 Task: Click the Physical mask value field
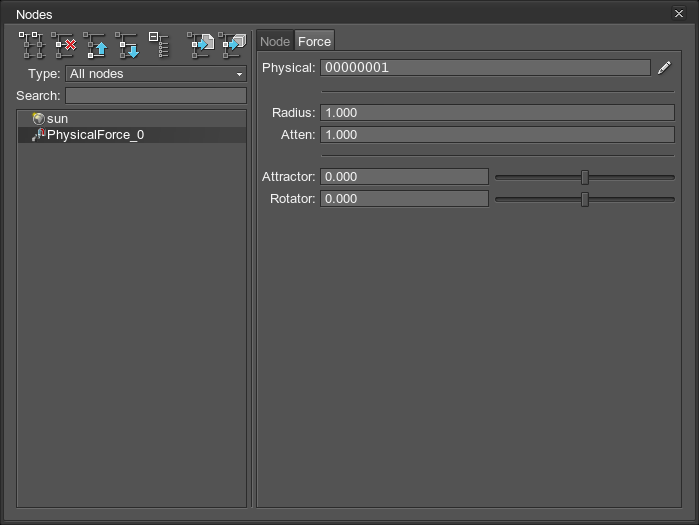point(485,68)
